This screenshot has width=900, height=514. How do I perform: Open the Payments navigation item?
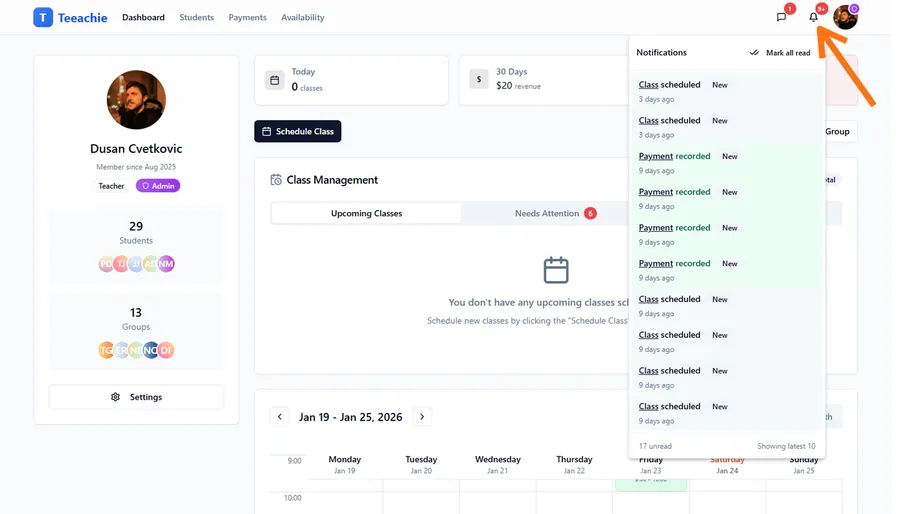pos(247,17)
